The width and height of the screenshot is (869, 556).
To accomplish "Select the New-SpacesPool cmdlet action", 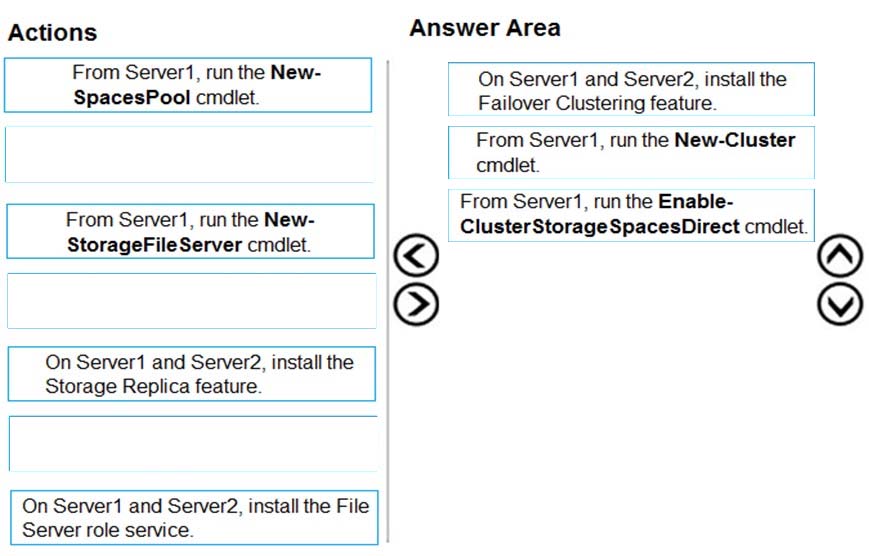I will (188, 85).
